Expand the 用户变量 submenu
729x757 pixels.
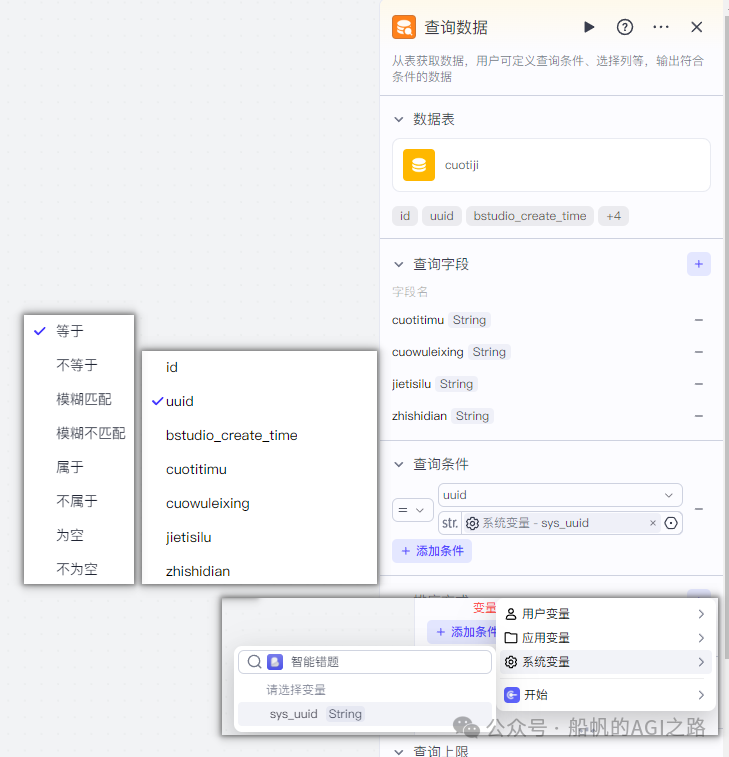pyautogui.click(x=605, y=614)
